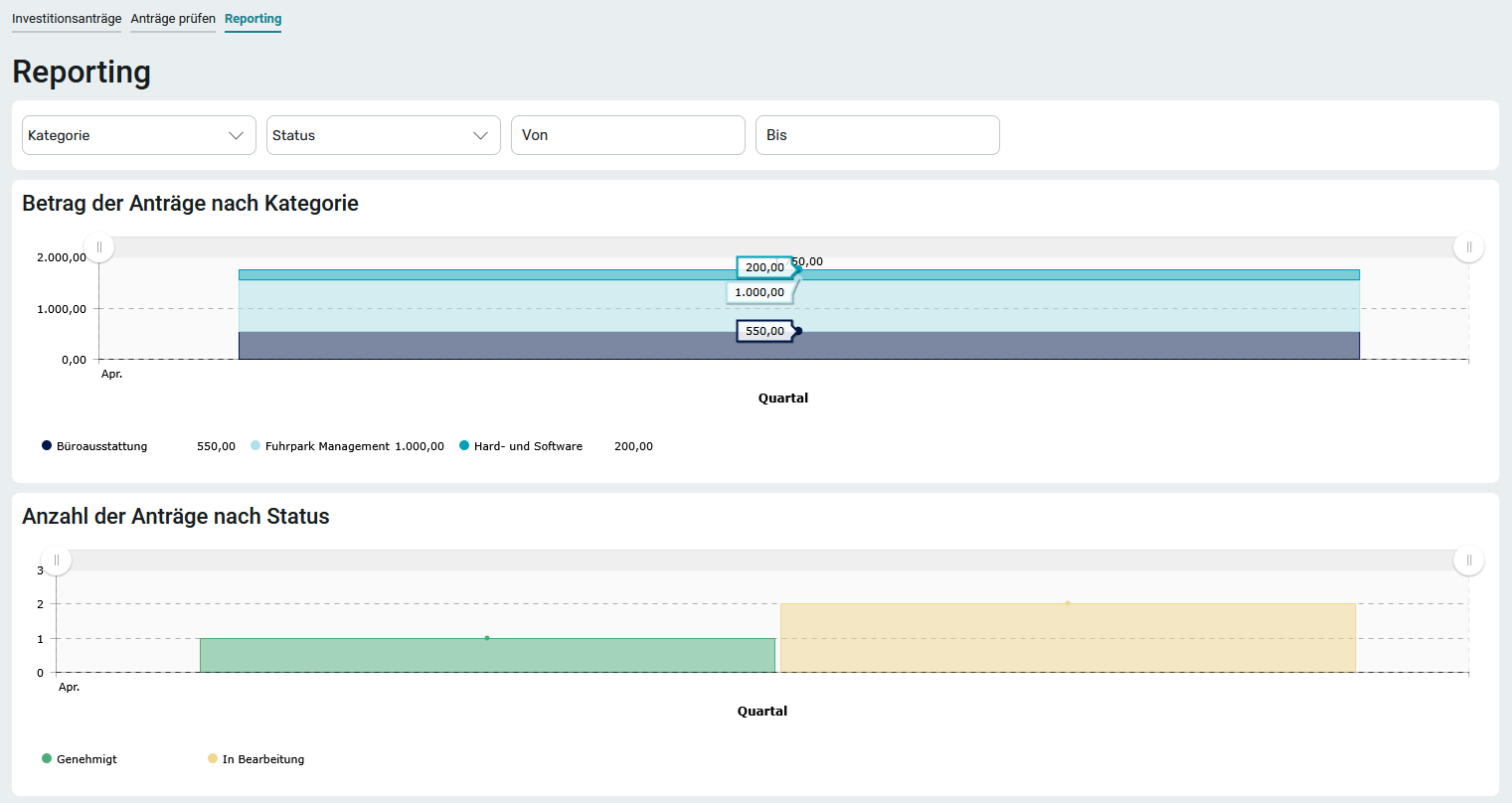The width and height of the screenshot is (1512, 803).
Task: Click left range handle of category chart
Action: tap(99, 247)
